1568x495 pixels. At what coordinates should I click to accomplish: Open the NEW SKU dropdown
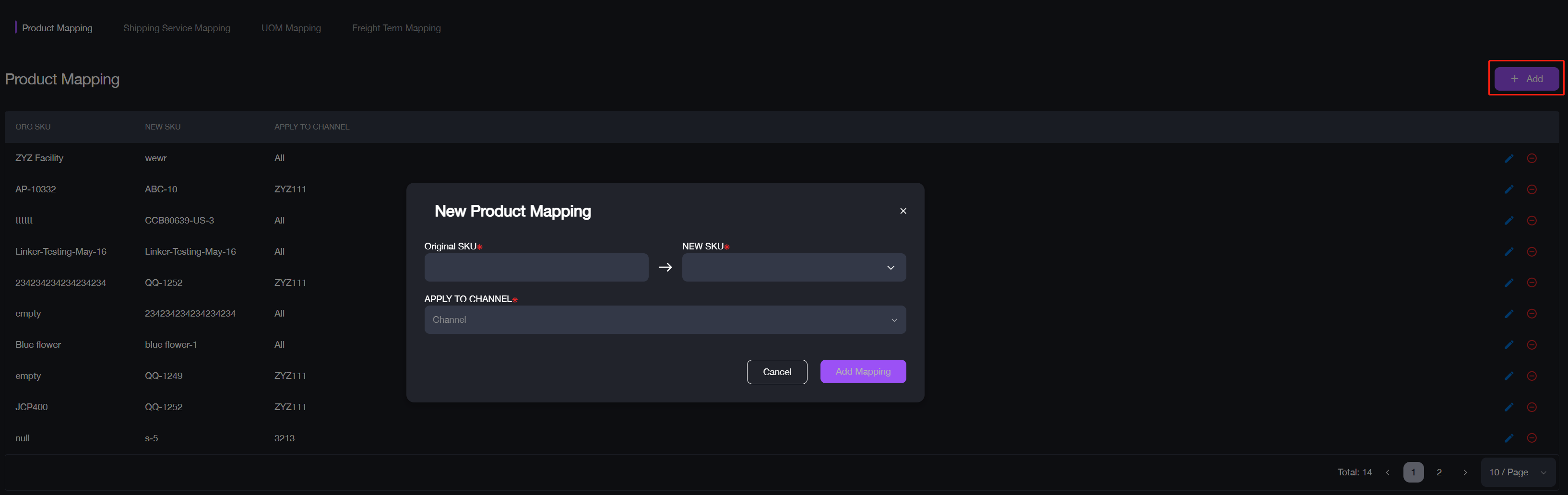(x=793, y=267)
